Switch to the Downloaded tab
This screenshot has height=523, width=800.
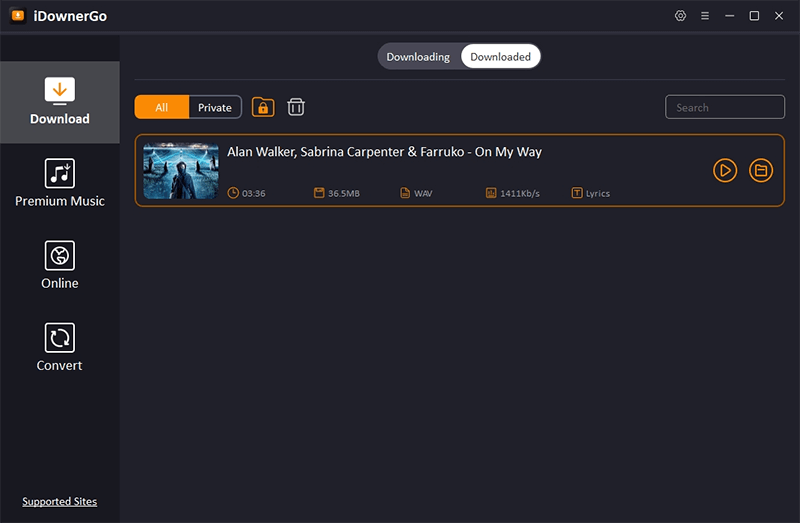(x=500, y=57)
